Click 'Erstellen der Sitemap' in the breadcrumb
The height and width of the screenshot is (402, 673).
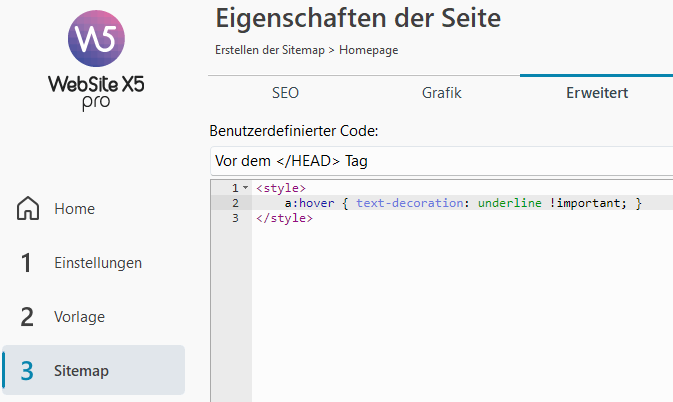[273, 50]
